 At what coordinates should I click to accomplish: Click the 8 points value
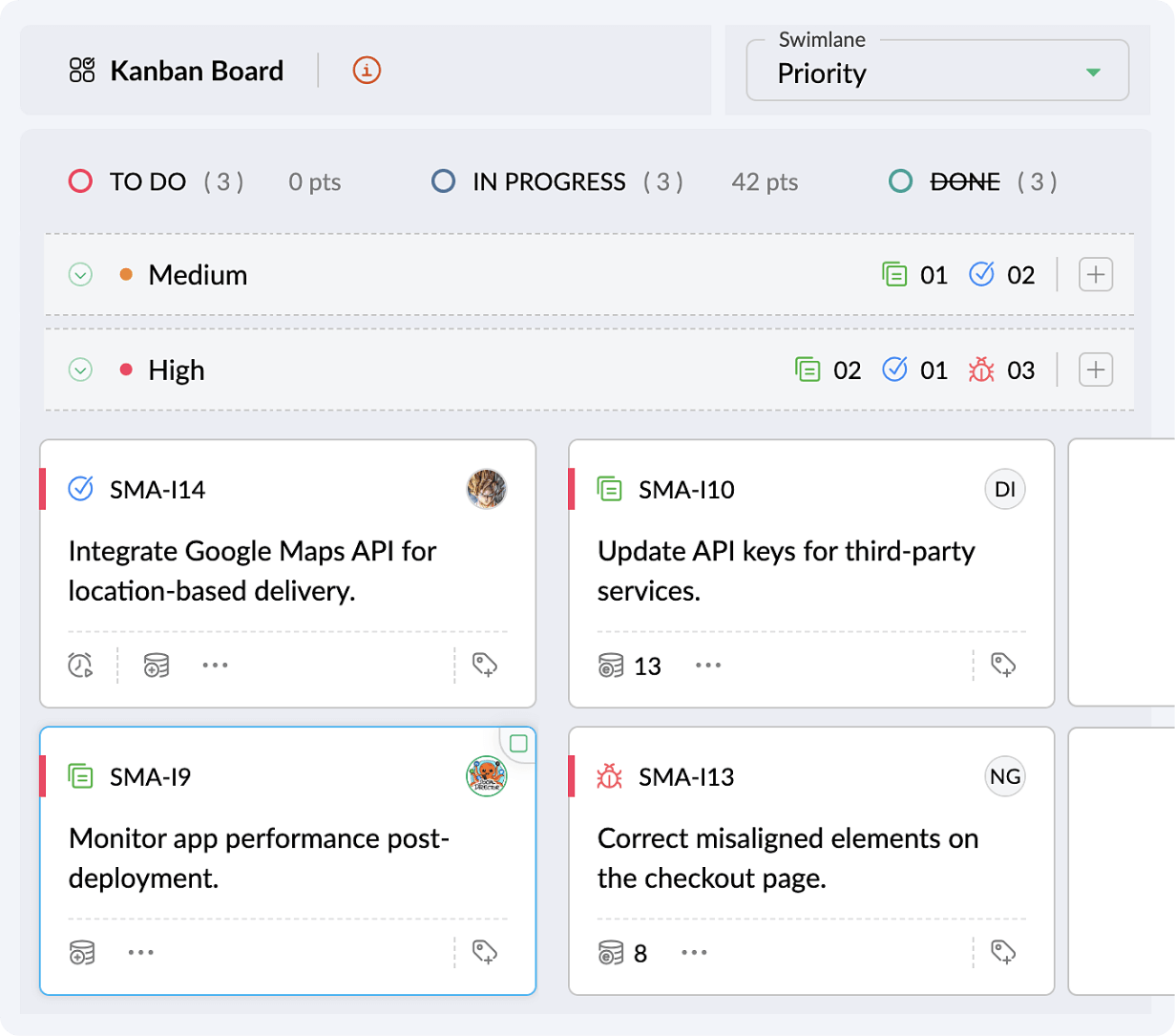coord(640,954)
